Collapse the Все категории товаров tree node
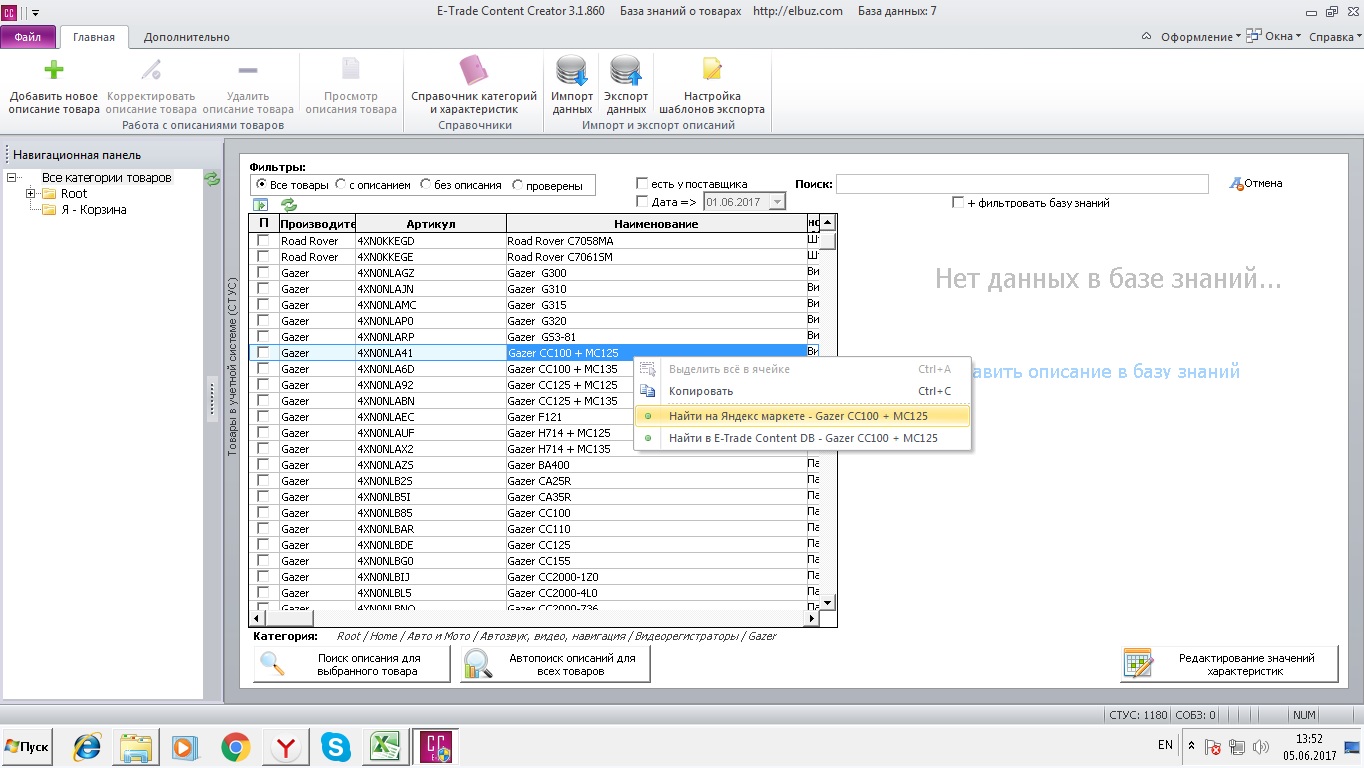 [12, 178]
